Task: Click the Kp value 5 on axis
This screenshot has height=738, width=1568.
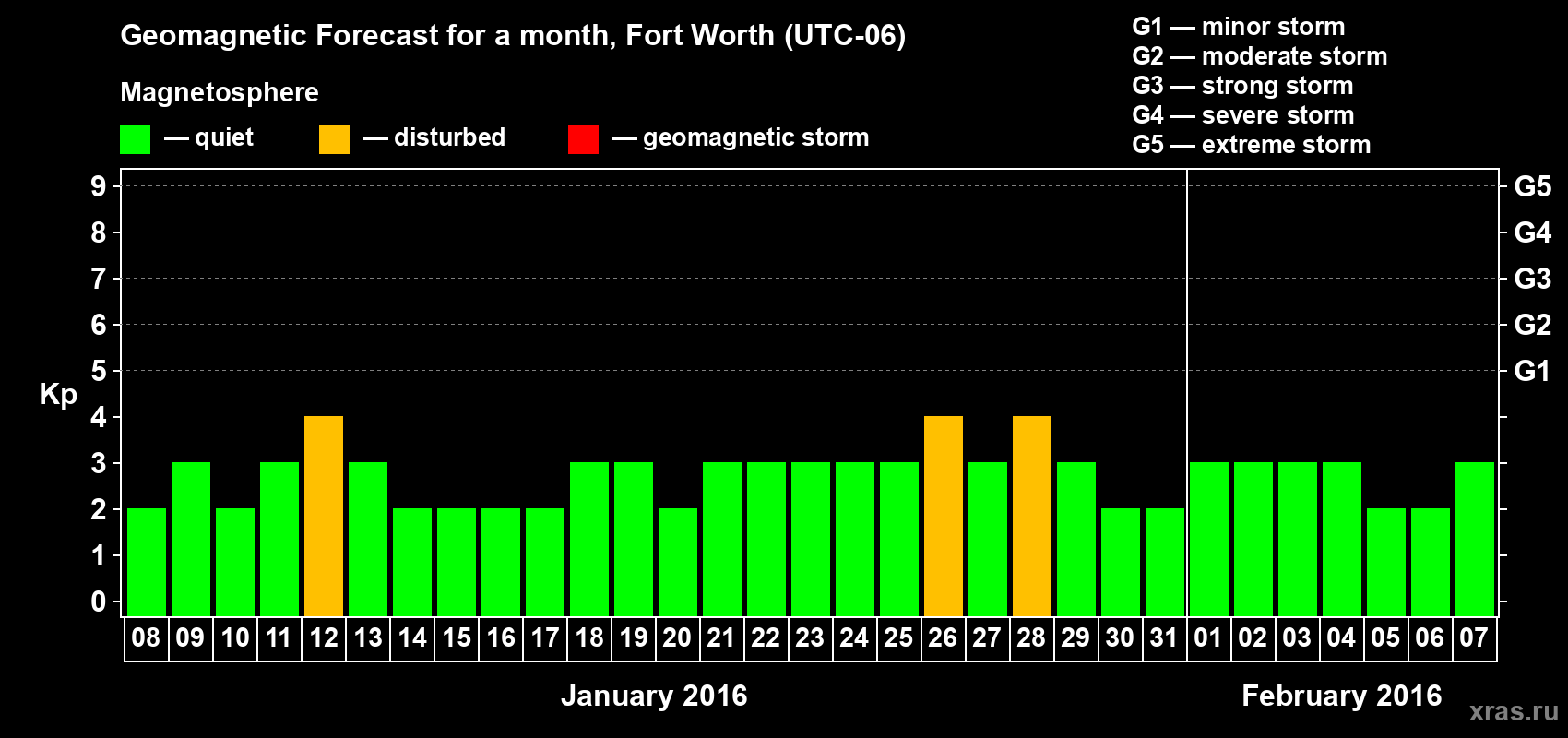Action: pos(99,371)
